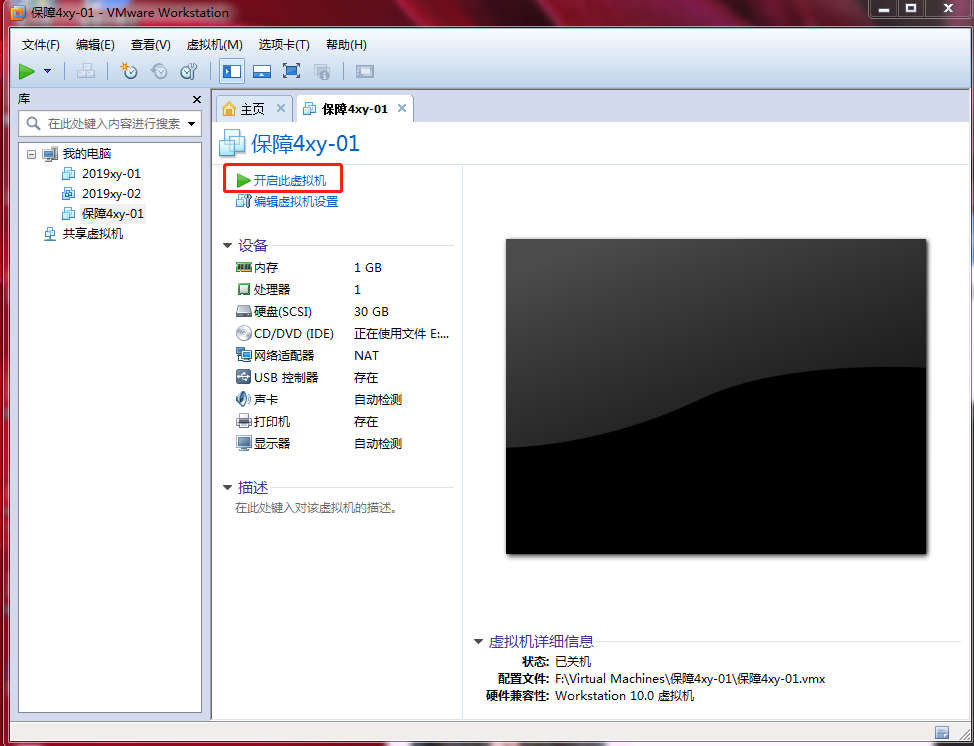The width and height of the screenshot is (974, 746).
Task: Click the console view toolbar icon
Action: click(365, 71)
